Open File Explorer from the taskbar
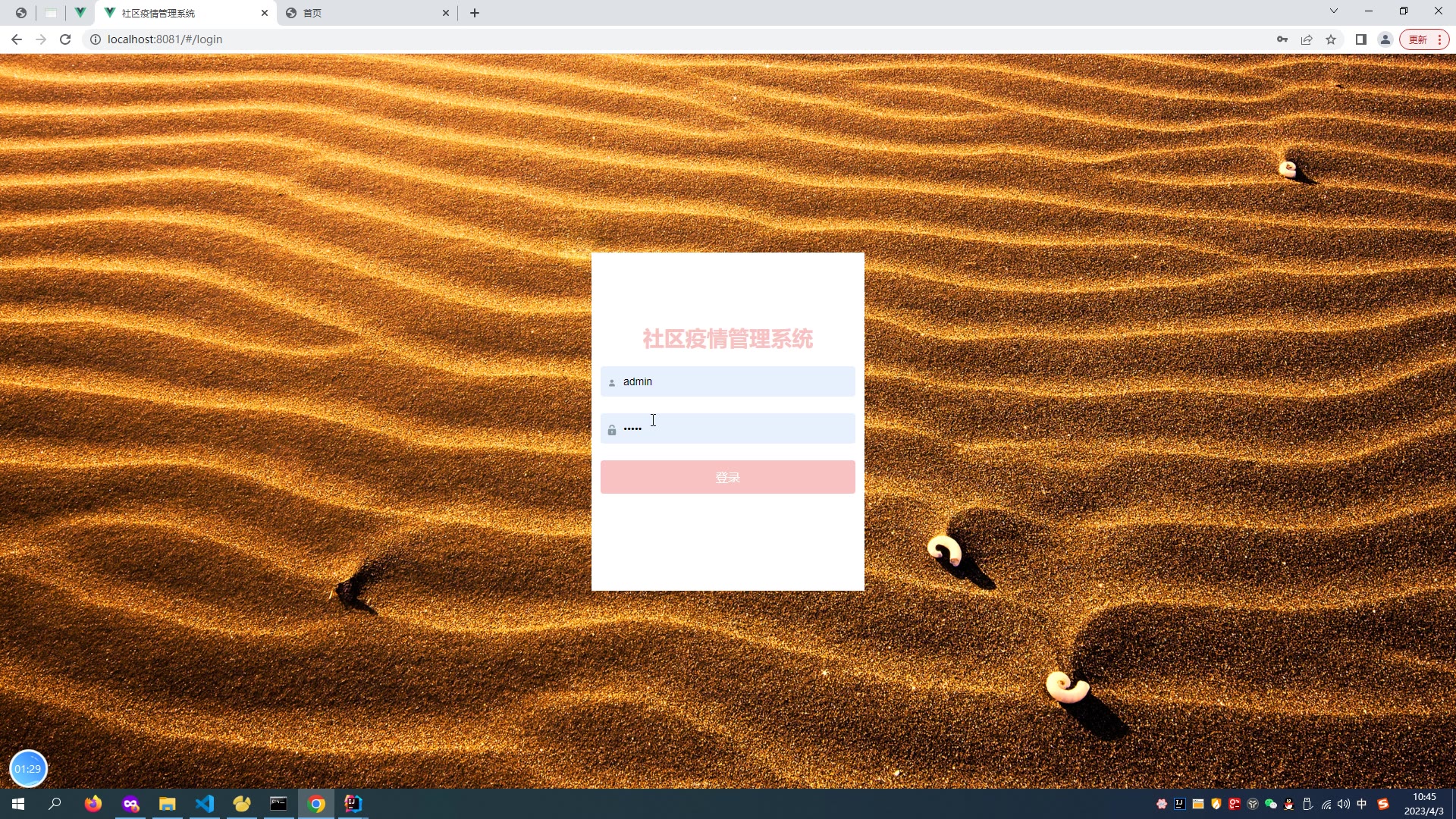Image resolution: width=1456 pixels, height=819 pixels. 168,804
